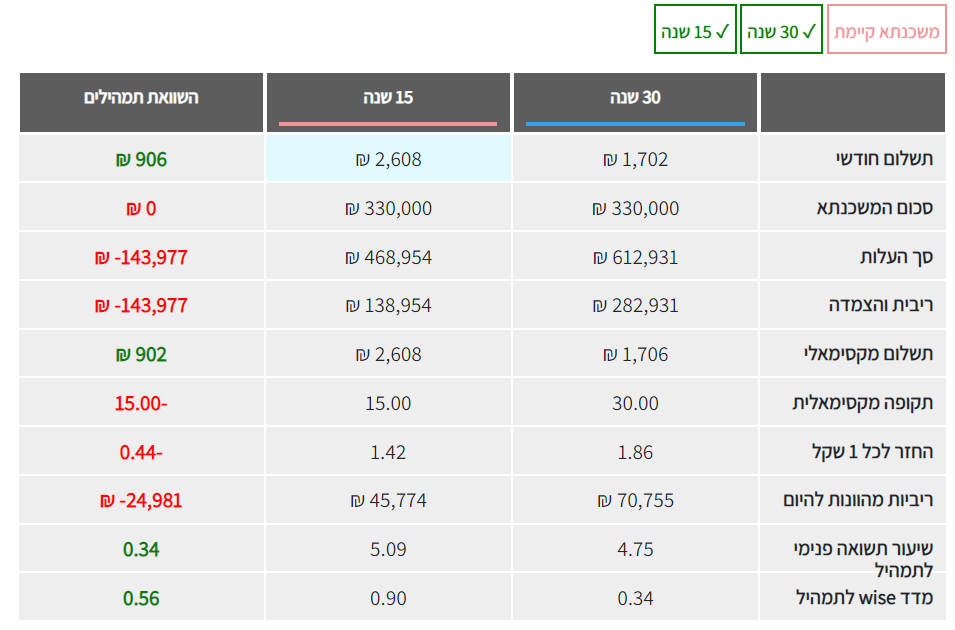
Task: Toggle the "15 שנה" checked filter button
Action: coord(695,30)
